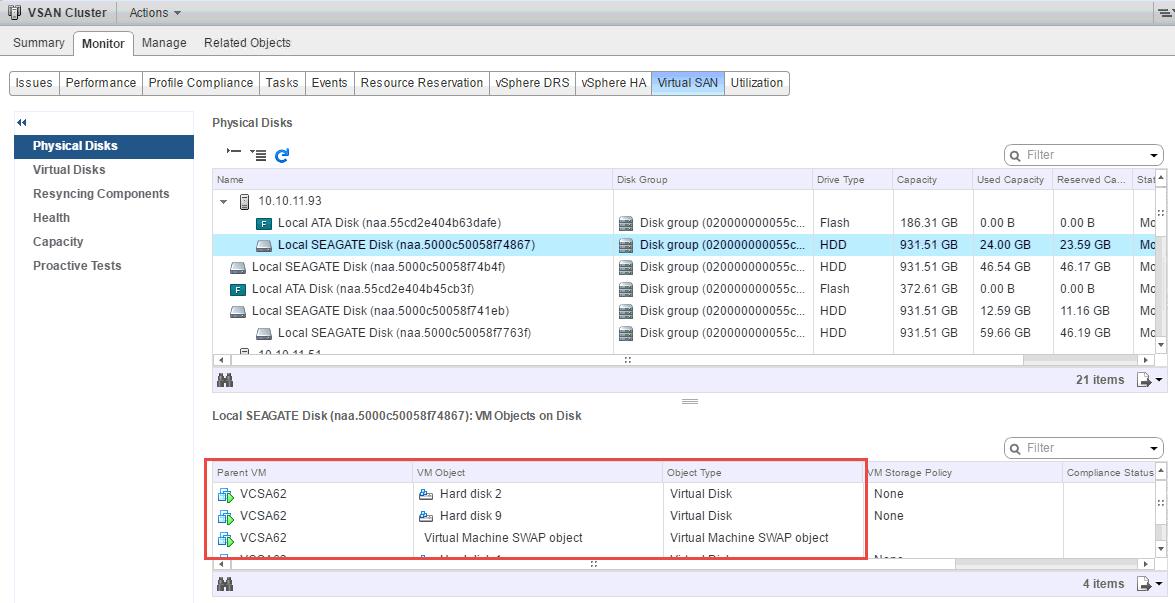
Task: Open the Utilization sub-tab
Action: point(757,83)
